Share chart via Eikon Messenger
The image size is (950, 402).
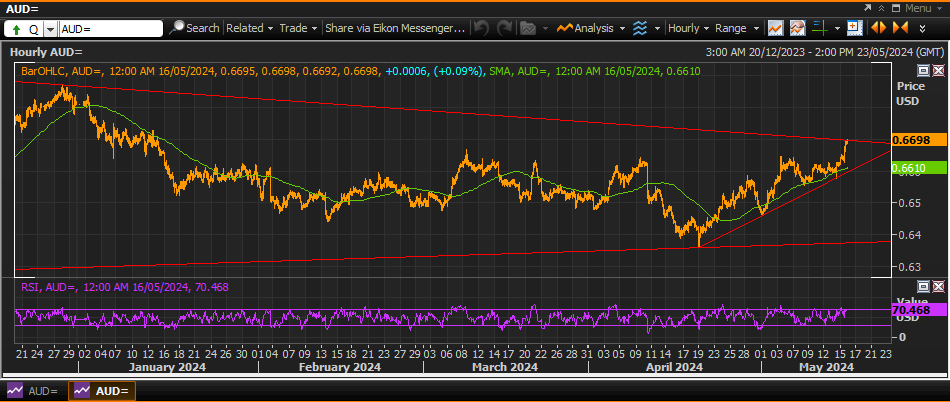pos(396,28)
